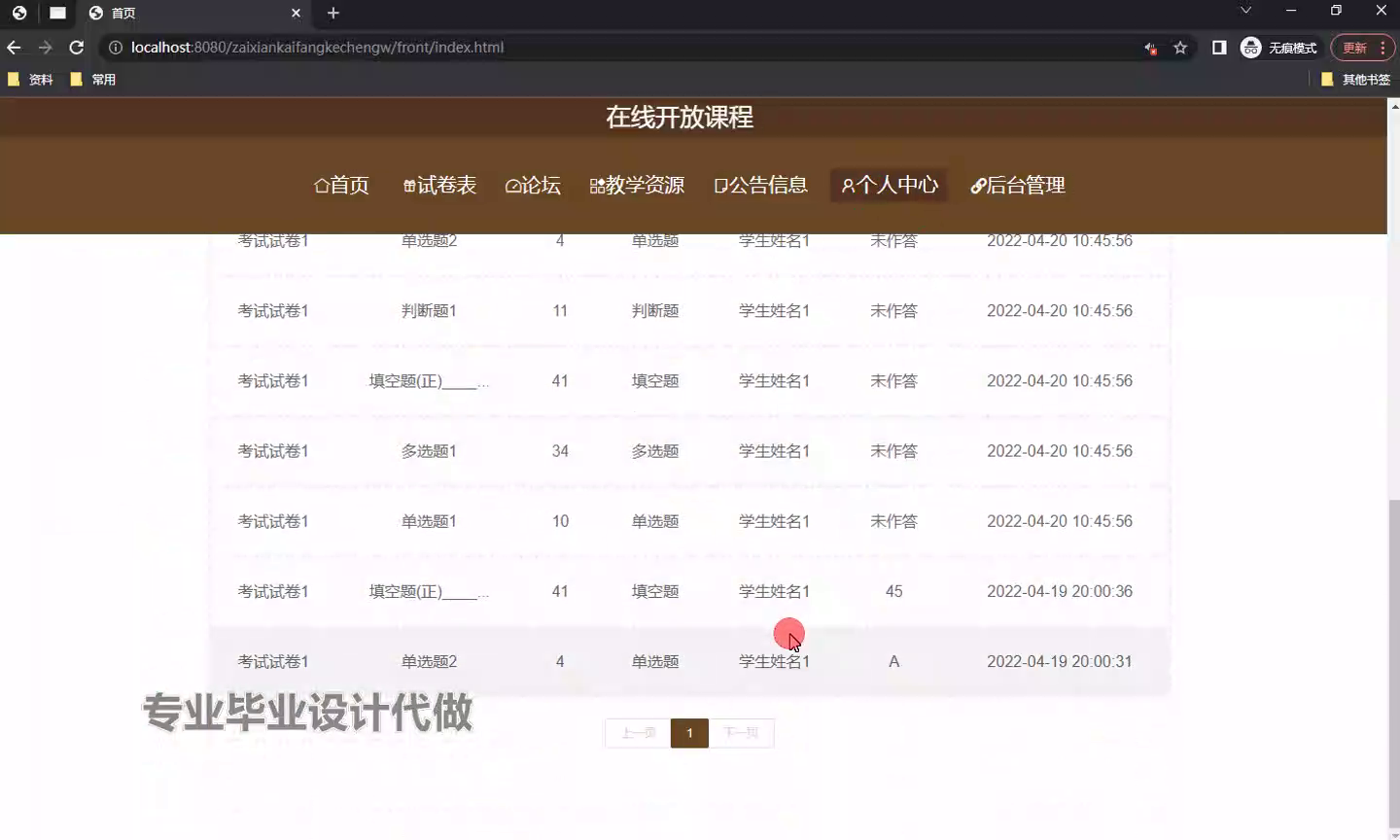The image size is (1400, 840).
Task: Open the 后台管理 link
Action: (1018, 186)
